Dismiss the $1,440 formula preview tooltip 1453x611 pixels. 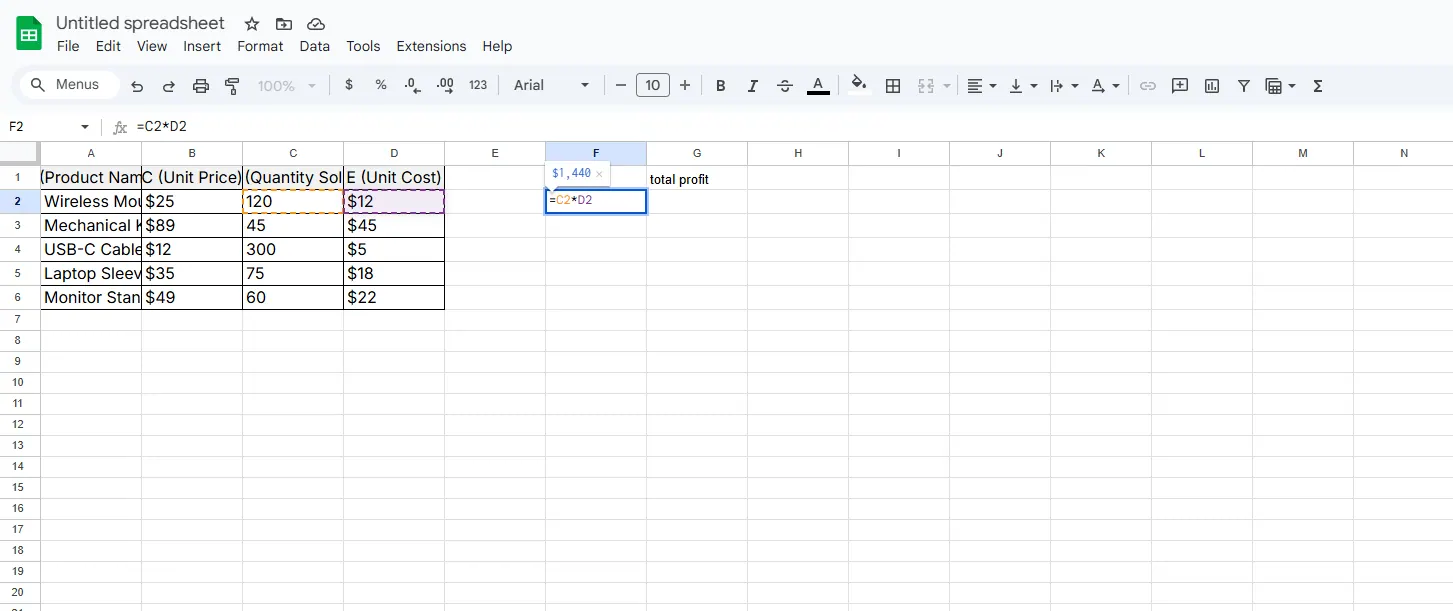coord(599,174)
